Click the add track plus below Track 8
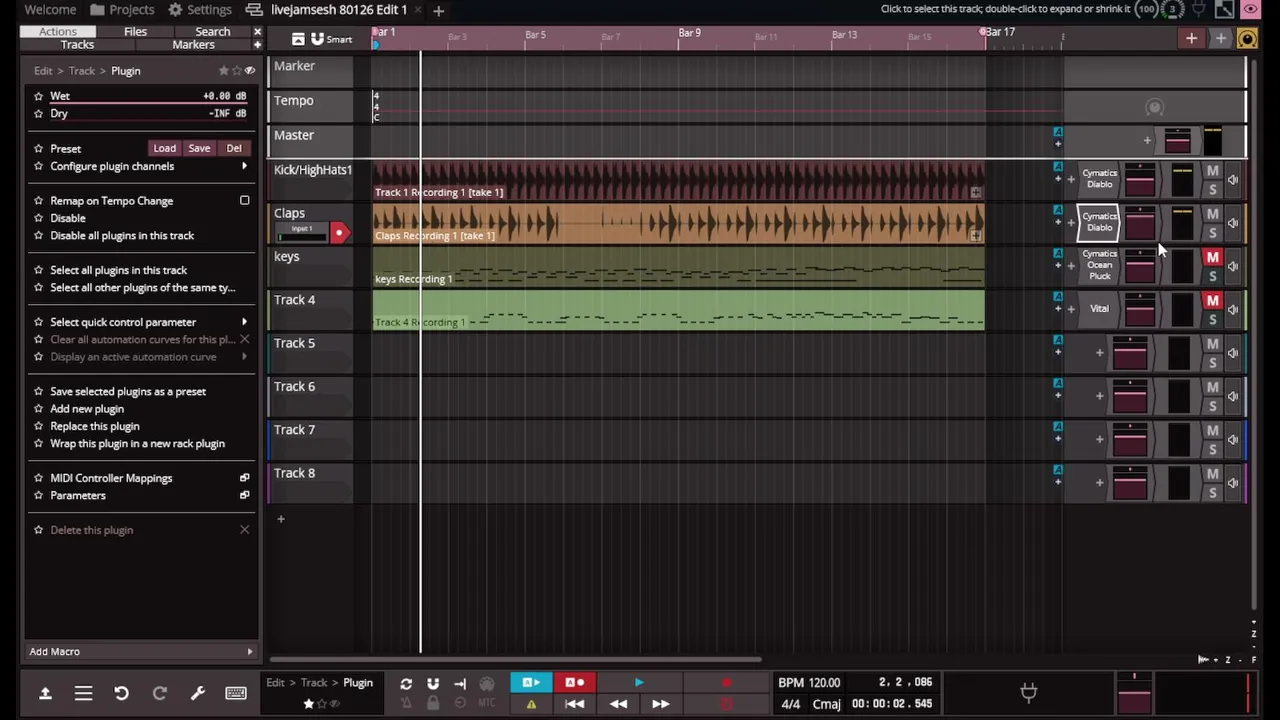Image resolution: width=1280 pixels, height=720 pixels. [281, 519]
